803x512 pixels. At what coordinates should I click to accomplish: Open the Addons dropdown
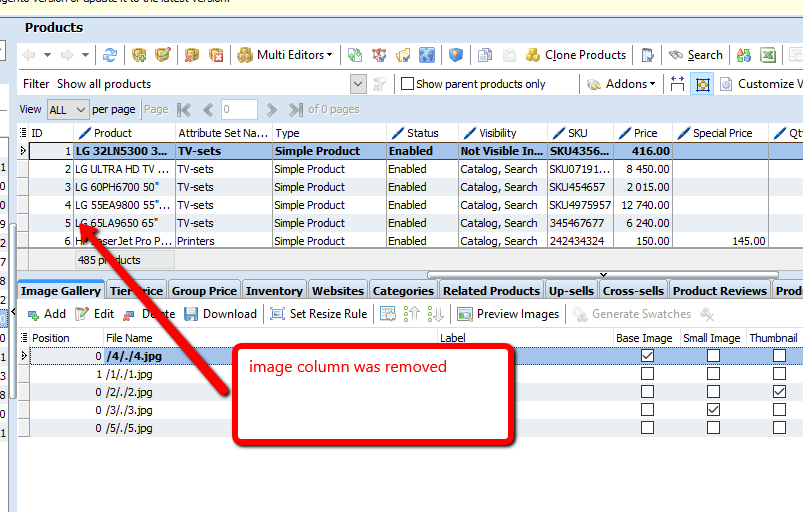point(621,84)
